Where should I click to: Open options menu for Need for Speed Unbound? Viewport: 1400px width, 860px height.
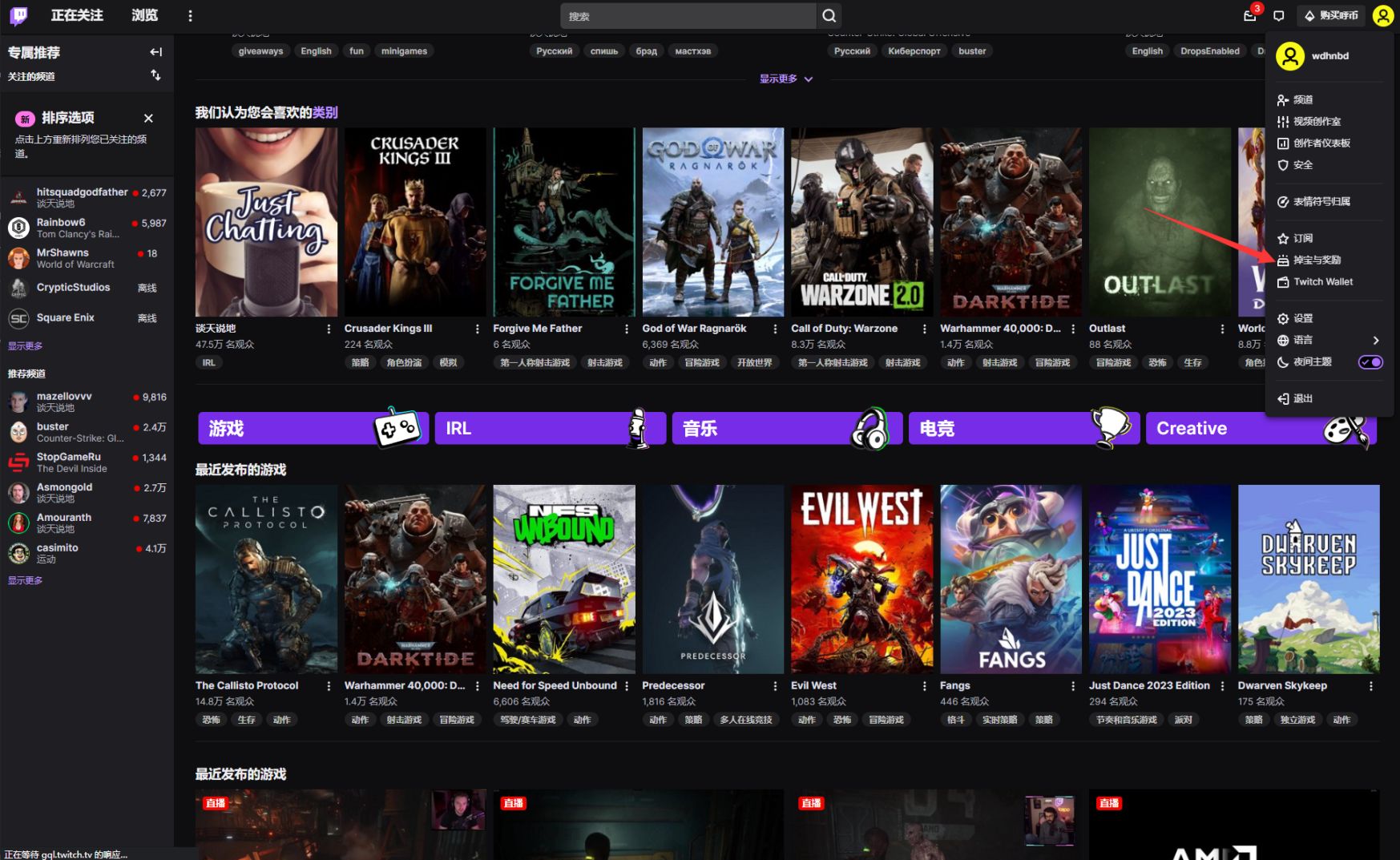pyautogui.click(x=627, y=686)
